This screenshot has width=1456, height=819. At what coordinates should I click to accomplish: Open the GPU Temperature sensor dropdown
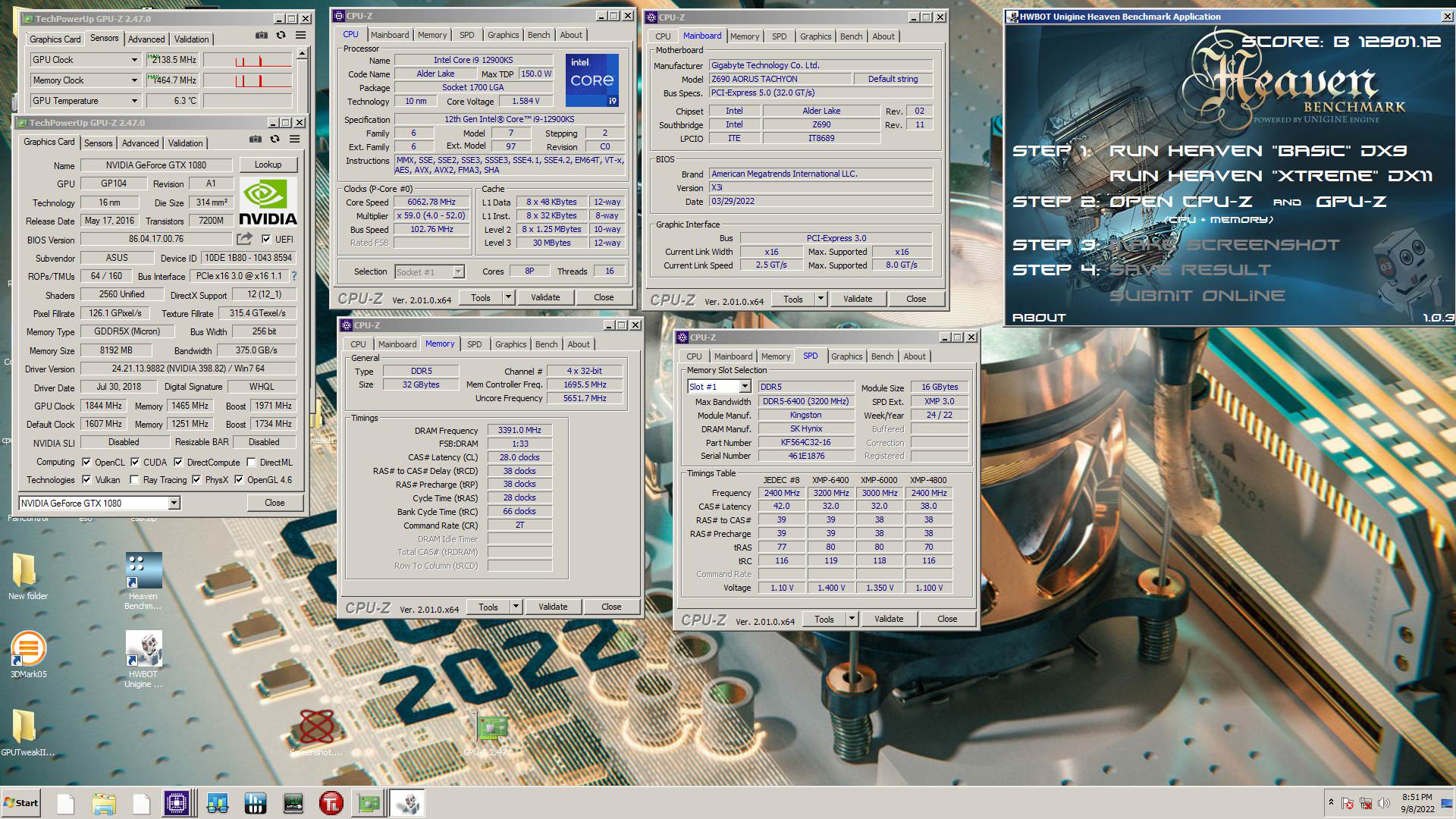pos(134,101)
